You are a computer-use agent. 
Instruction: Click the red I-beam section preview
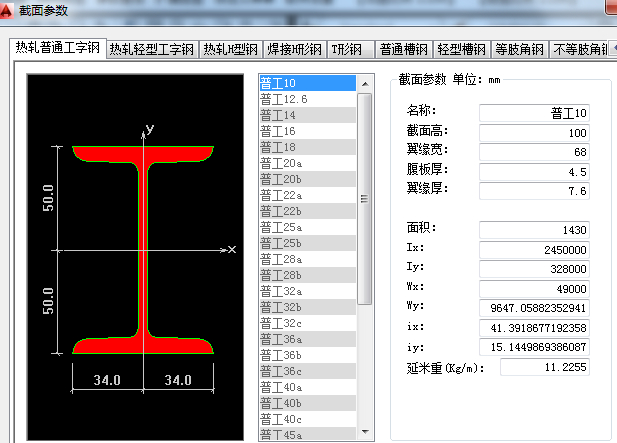pos(143,250)
